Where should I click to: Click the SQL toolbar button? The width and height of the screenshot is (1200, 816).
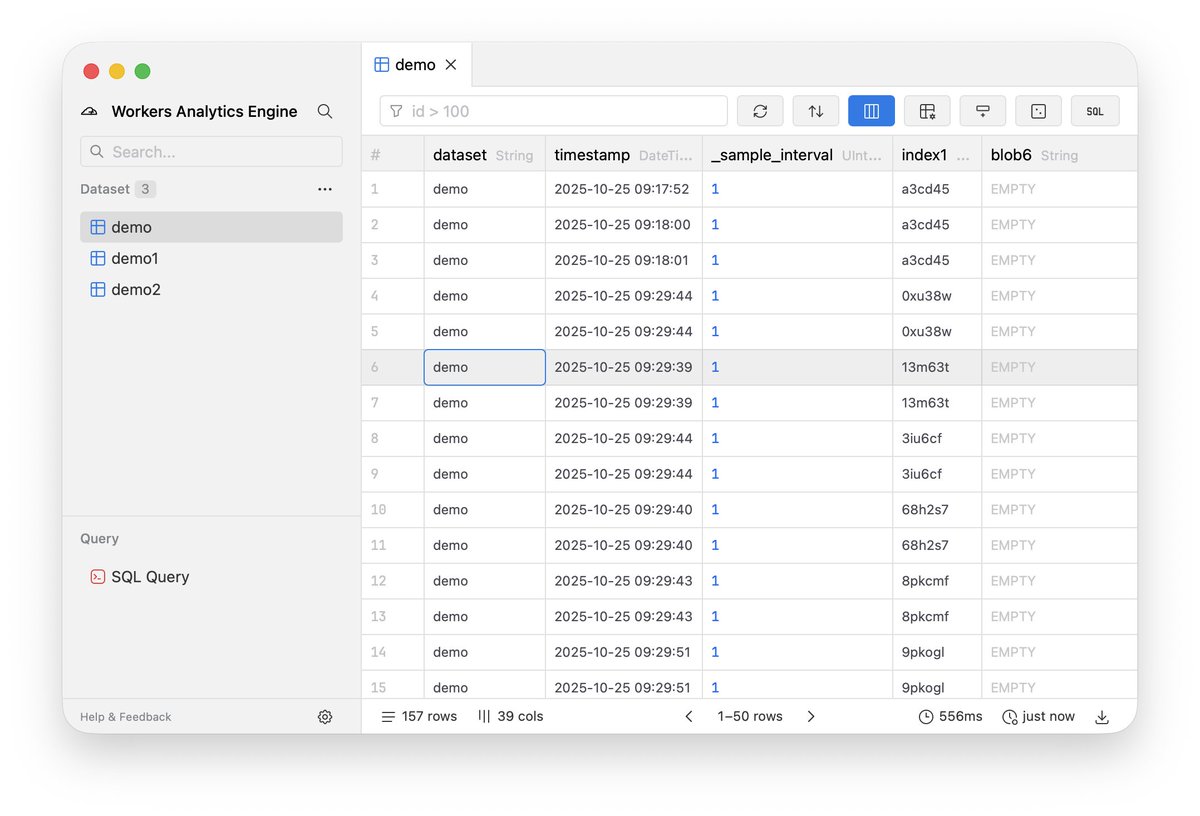click(1095, 111)
